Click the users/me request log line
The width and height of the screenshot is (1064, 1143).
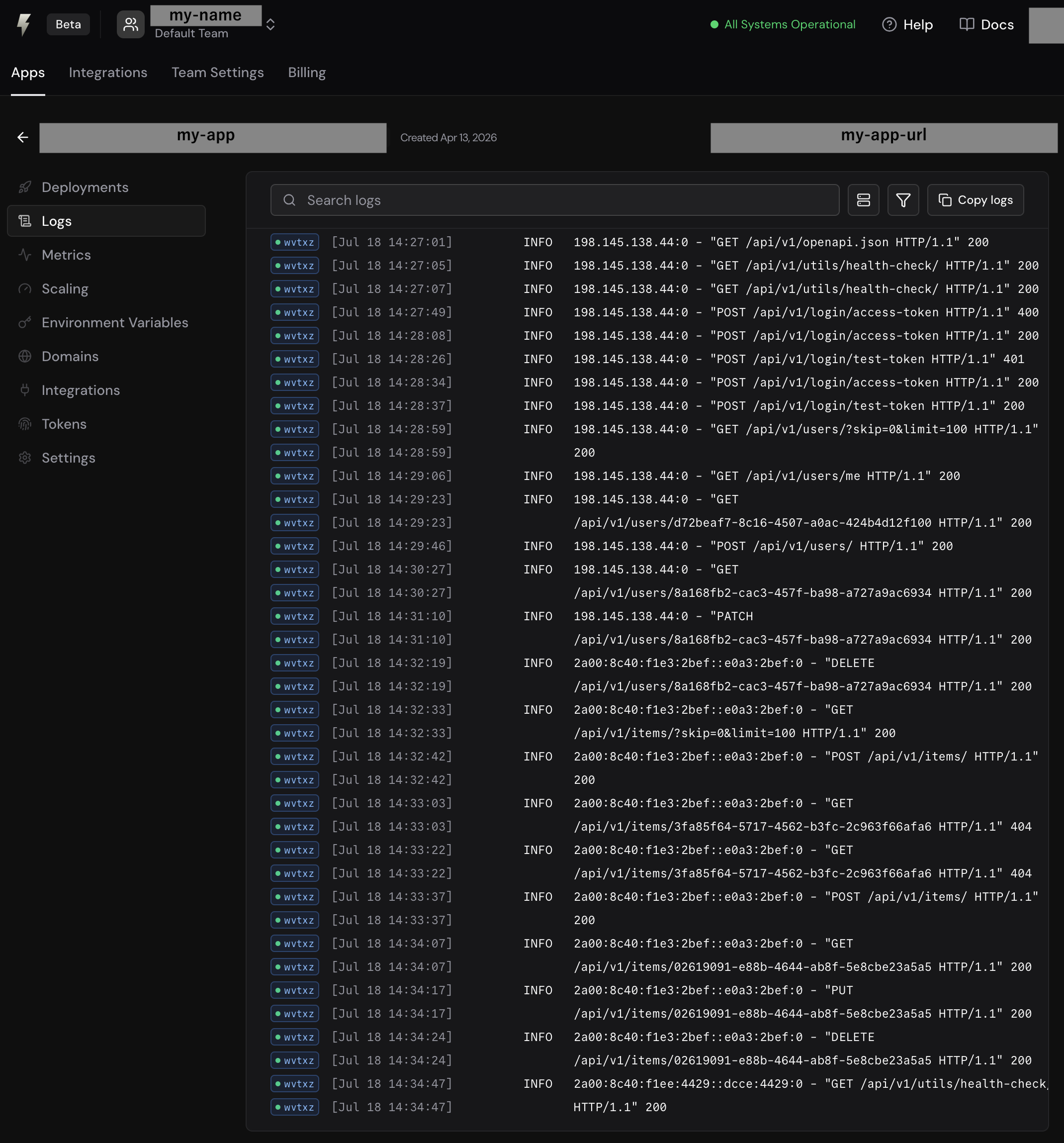[x=767, y=476]
